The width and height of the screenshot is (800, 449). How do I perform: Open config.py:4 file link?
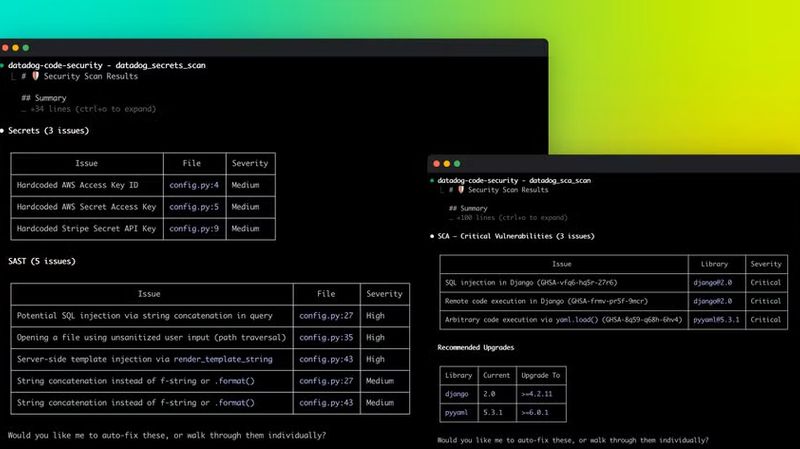click(194, 185)
